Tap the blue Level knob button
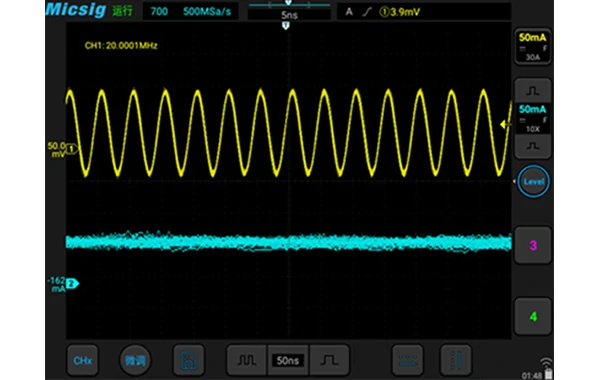The height and width of the screenshot is (380, 600). pyautogui.click(x=533, y=181)
